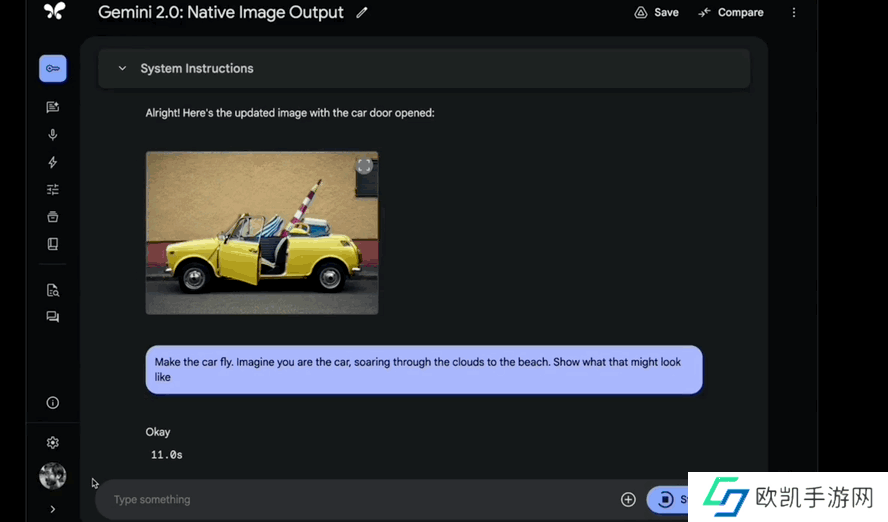Expand the left sidebar with bottom chevron

coord(53,509)
